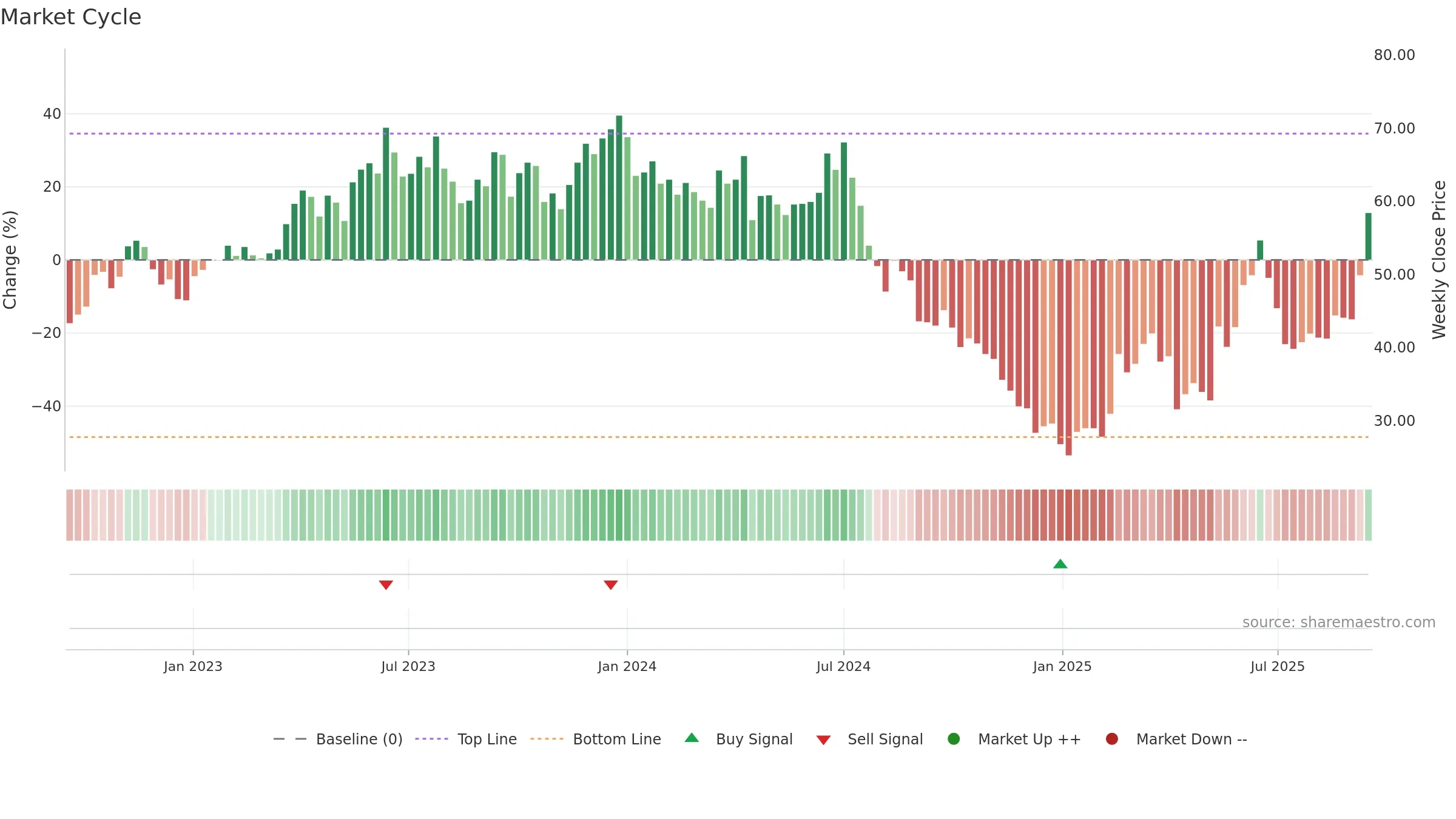Toggle the Sell Signal legend entry
The height and width of the screenshot is (819, 1456).
(x=869, y=739)
